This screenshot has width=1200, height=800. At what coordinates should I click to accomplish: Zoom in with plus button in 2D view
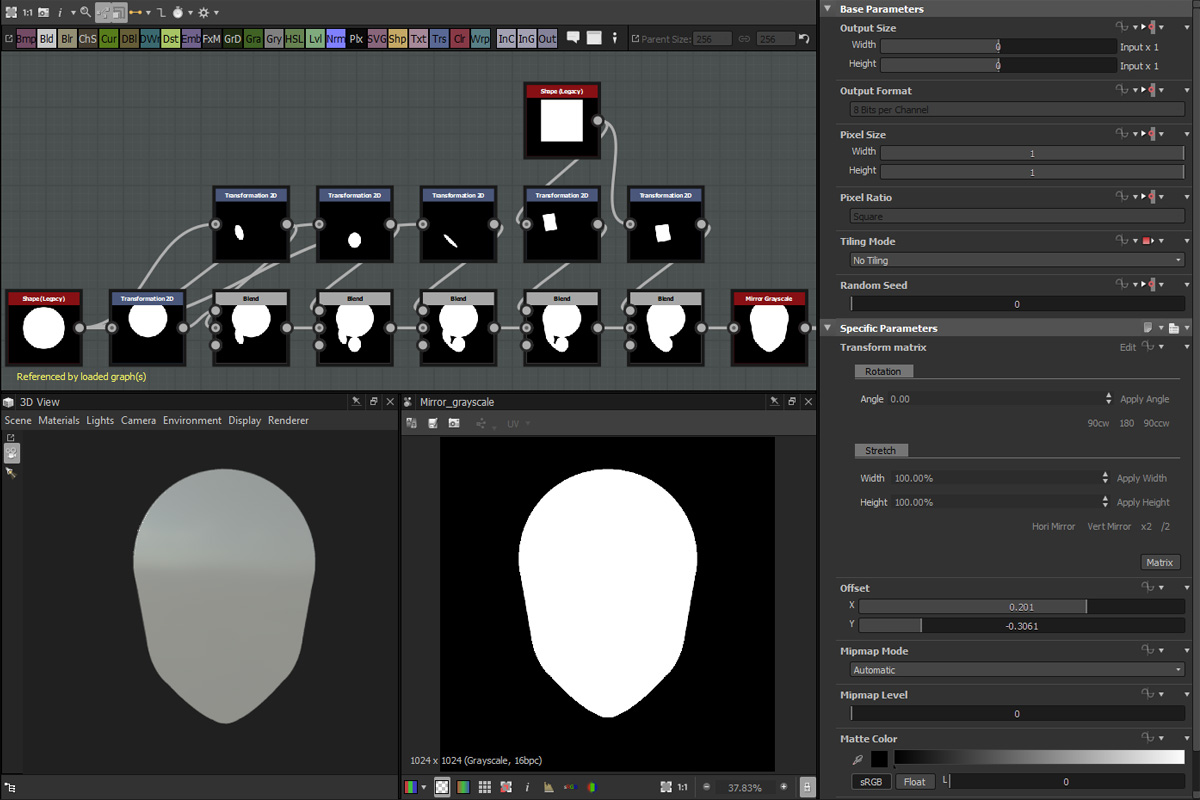(x=783, y=787)
